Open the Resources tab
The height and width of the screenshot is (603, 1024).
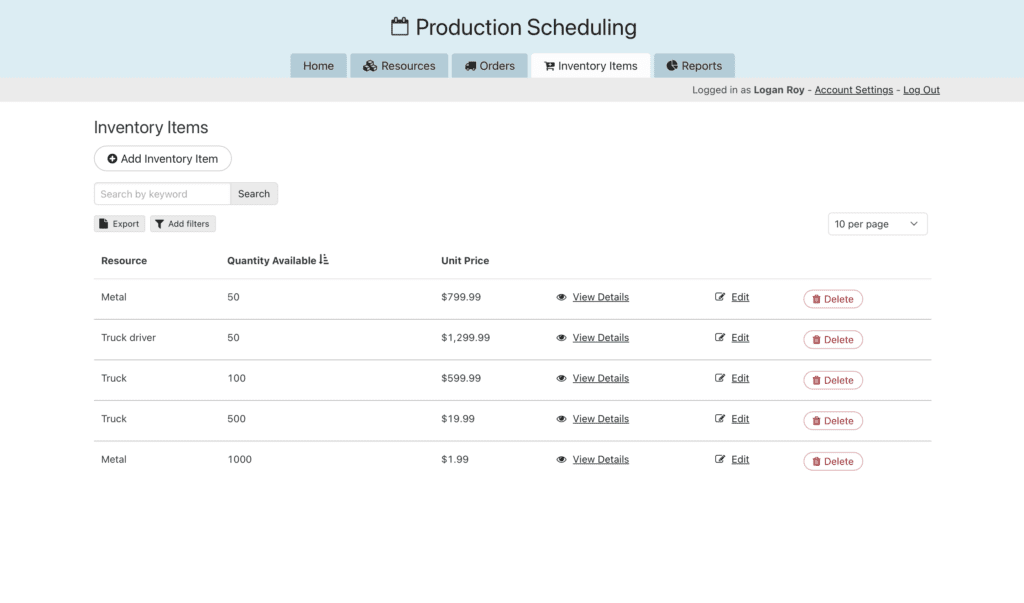[399, 66]
